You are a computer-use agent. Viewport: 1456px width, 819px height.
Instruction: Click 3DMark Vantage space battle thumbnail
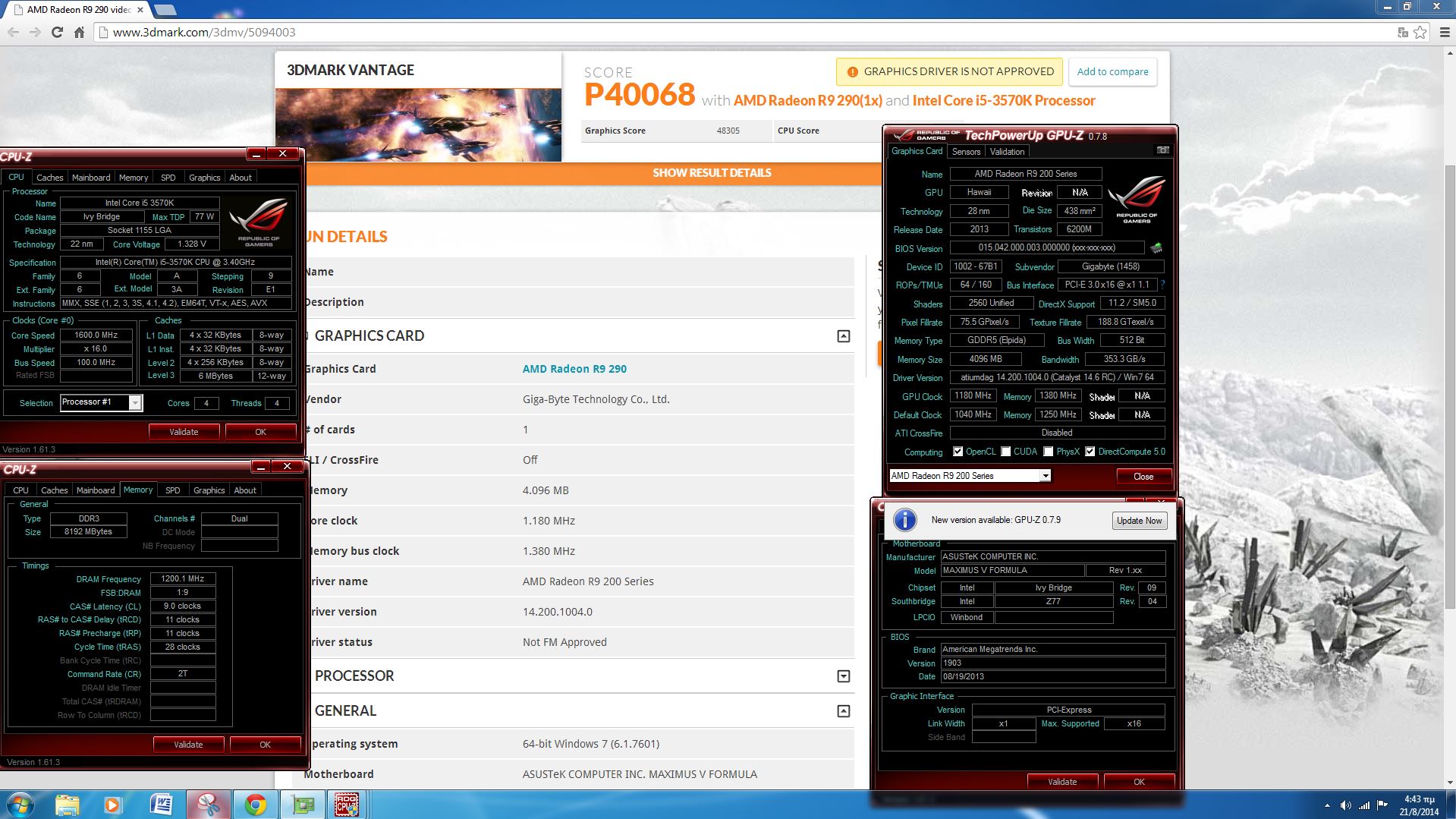pos(418,125)
